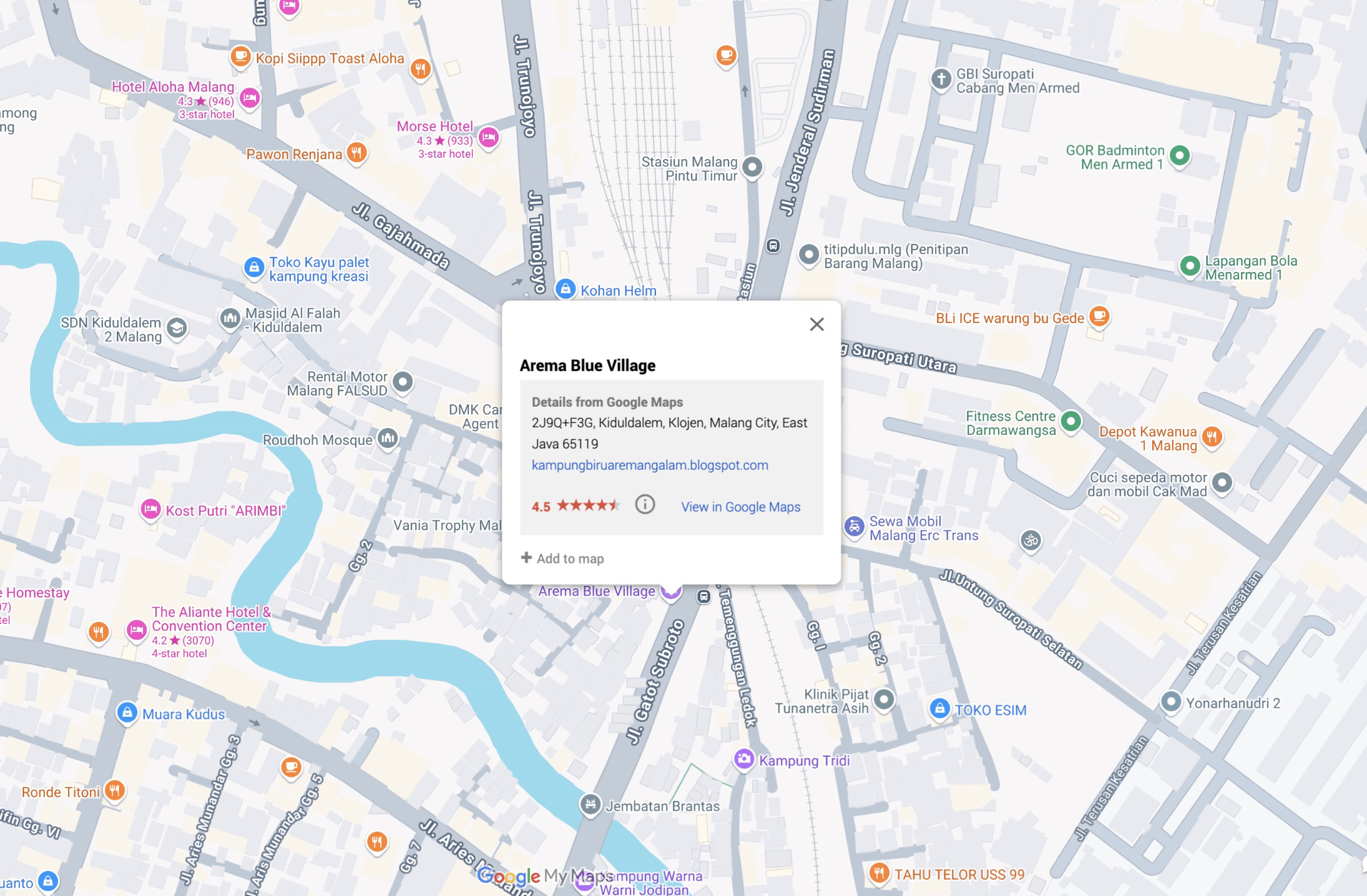Select Yonarhanudri 2 location pin
The height and width of the screenshot is (896, 1367).
[x=1171, y=702]
